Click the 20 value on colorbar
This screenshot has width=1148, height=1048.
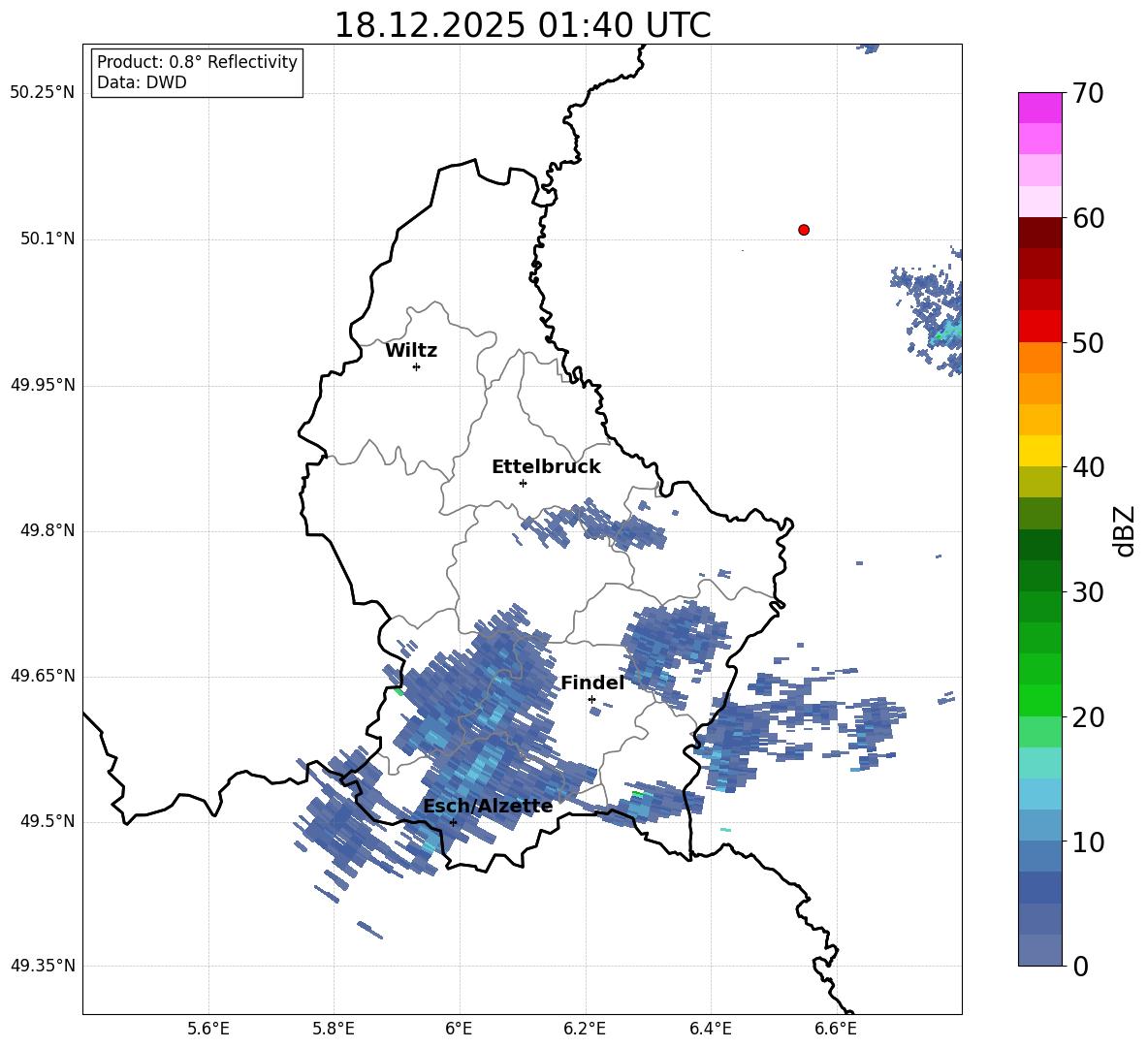[1087, 716]
